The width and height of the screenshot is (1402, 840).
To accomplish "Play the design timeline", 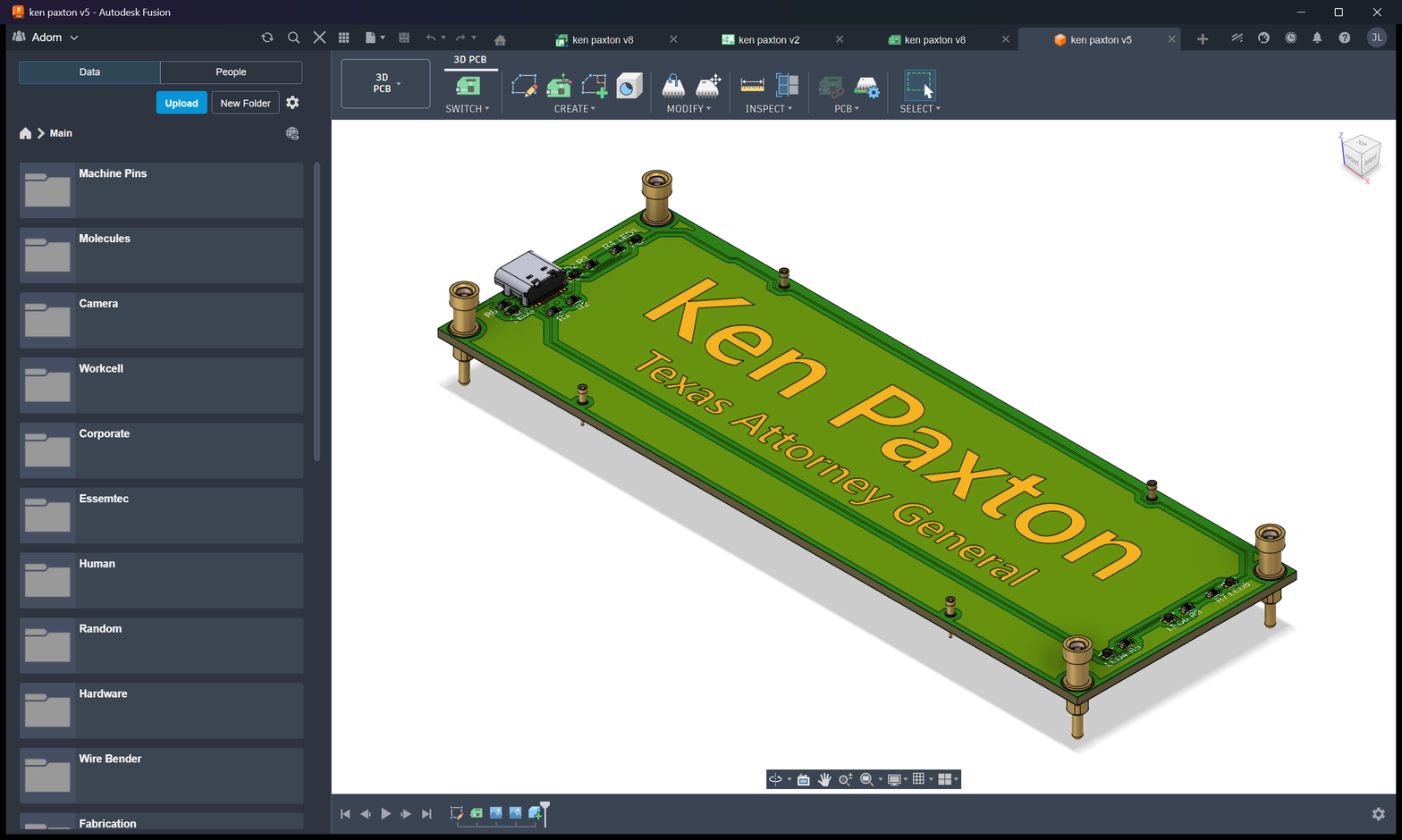I will pos(386,814).
